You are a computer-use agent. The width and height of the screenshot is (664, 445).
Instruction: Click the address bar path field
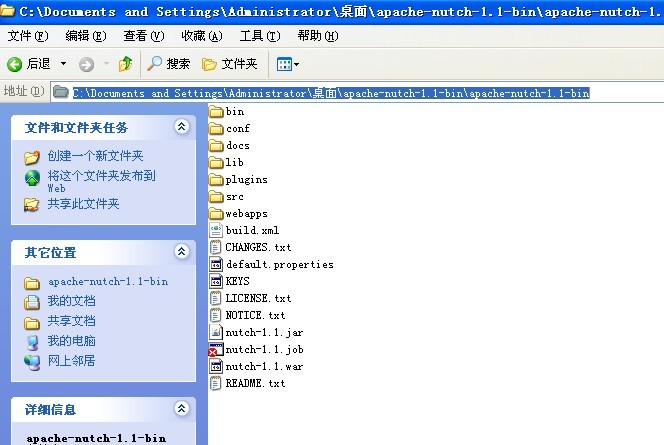tap(358, 92)
